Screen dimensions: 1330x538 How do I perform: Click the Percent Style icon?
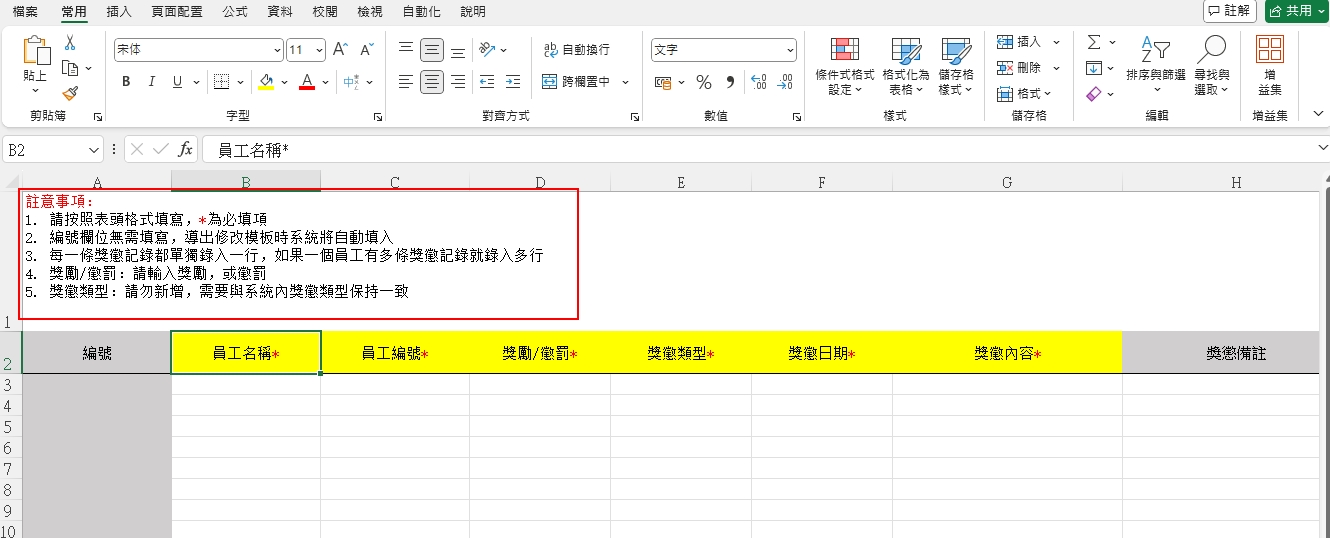tap(704, 82)
